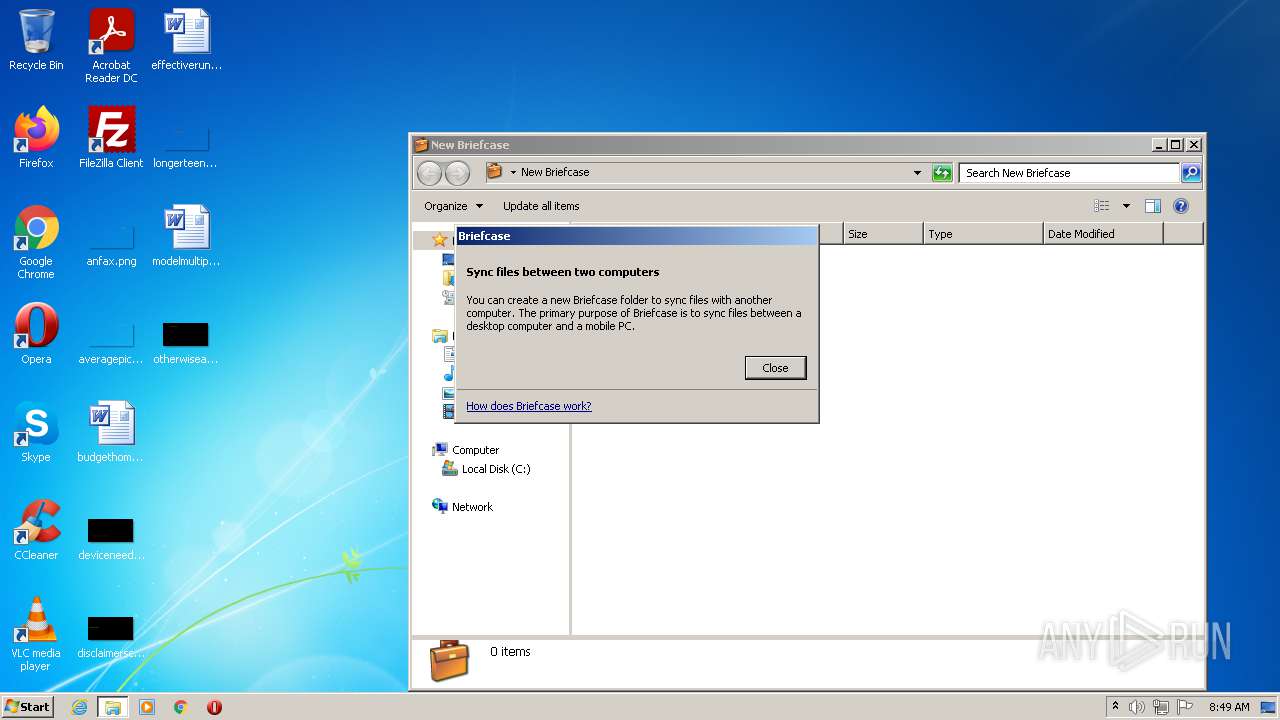
Task: Open the Organize menu
Action: (453, 206)
